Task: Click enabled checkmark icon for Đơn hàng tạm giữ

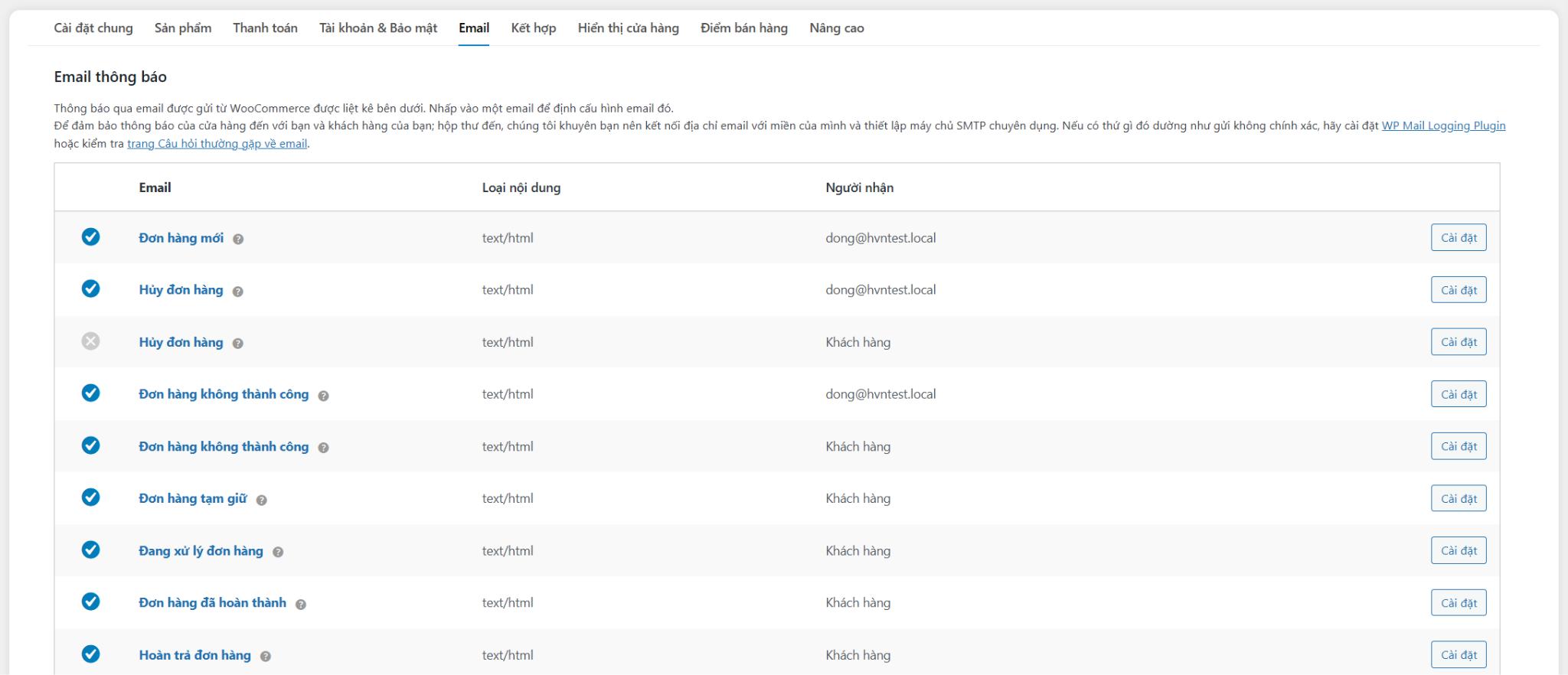Action: coord(90,497)
